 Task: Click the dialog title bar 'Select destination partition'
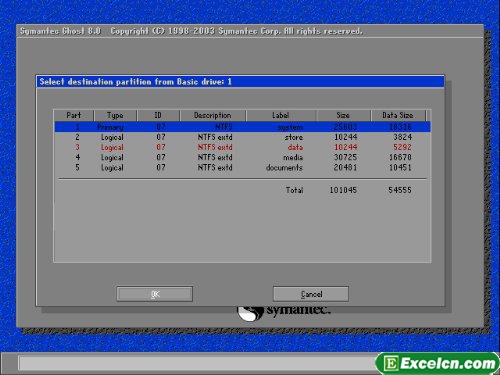240,82
